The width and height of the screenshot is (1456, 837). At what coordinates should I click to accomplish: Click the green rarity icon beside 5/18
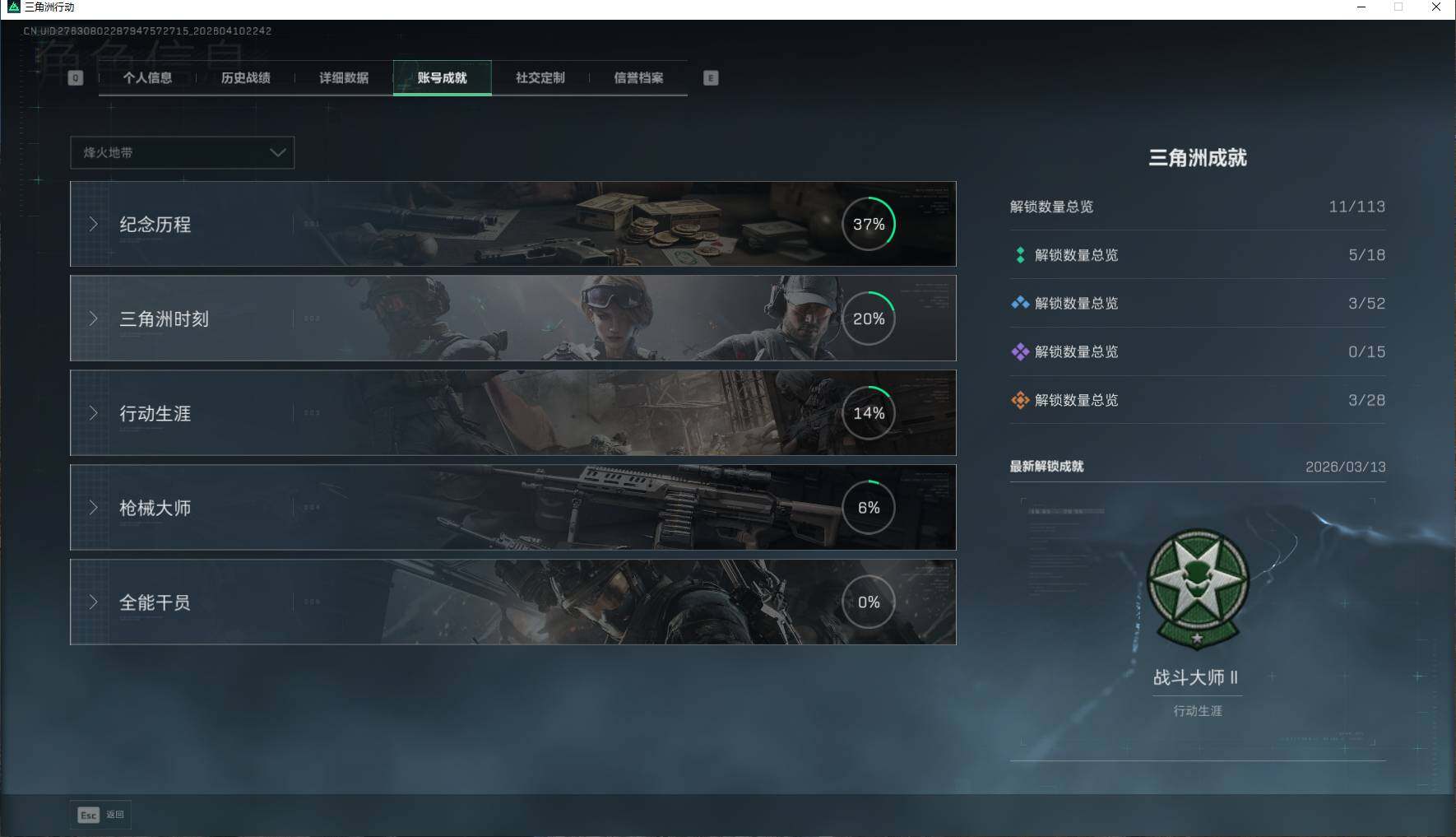pyautogui.click(x=1020, y=255)
